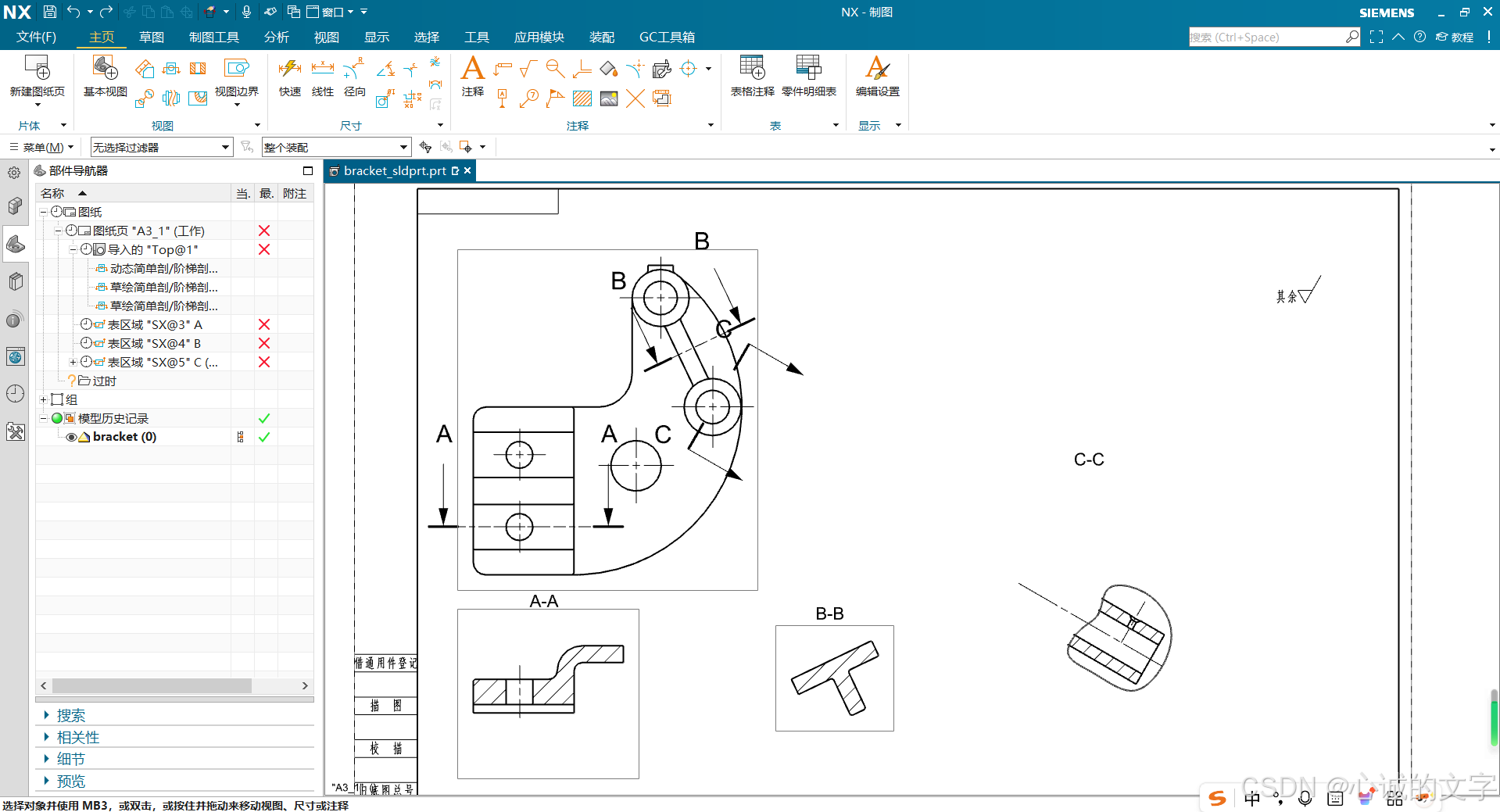The width and height of the screenshot is (1500, 812).
Task: Open Tabular Note (表格注释) tool
Action: pyautogui.click(x=752, y=76)
